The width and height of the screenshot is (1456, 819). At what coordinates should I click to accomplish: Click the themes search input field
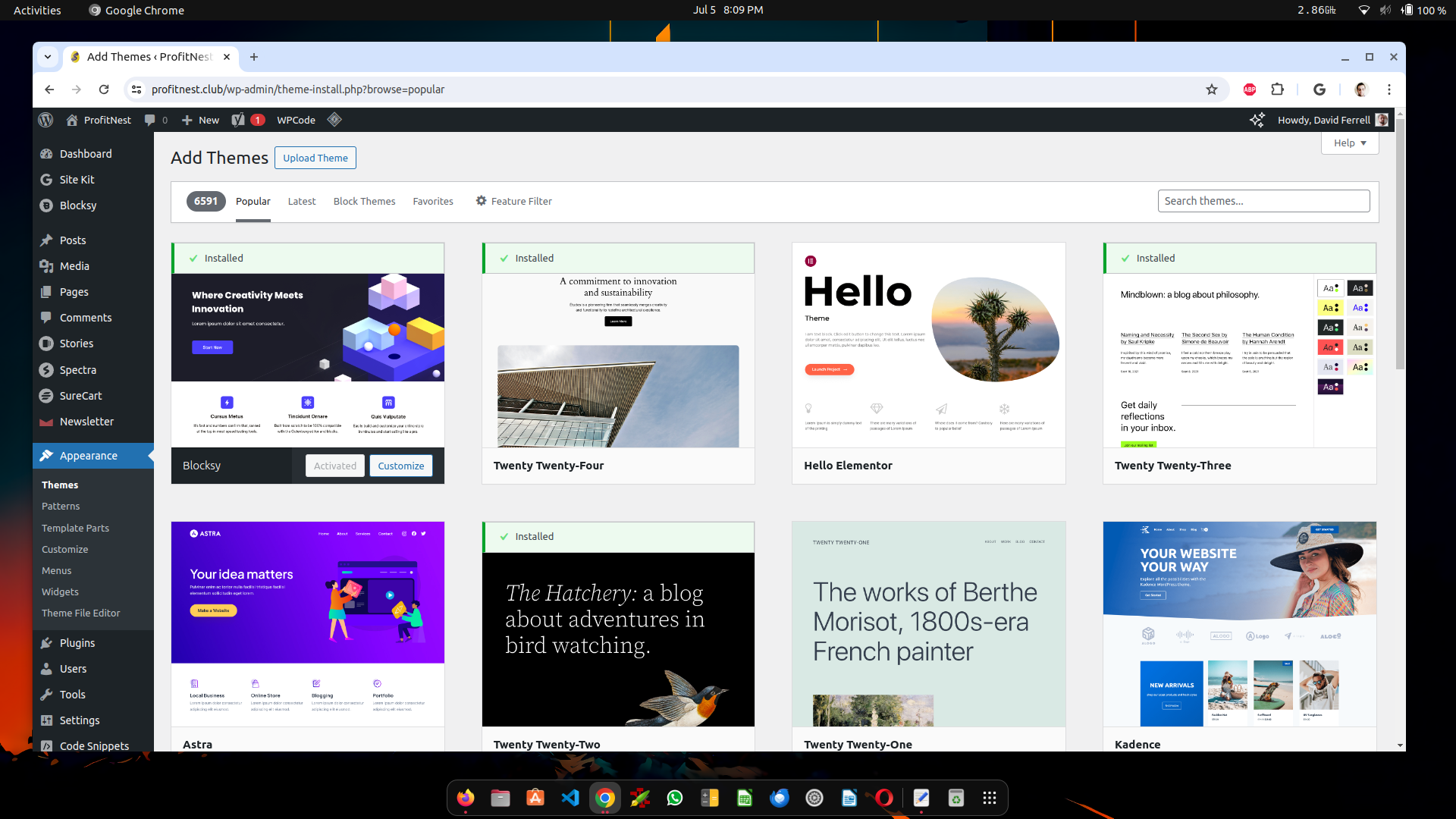tap(1264, 200)
